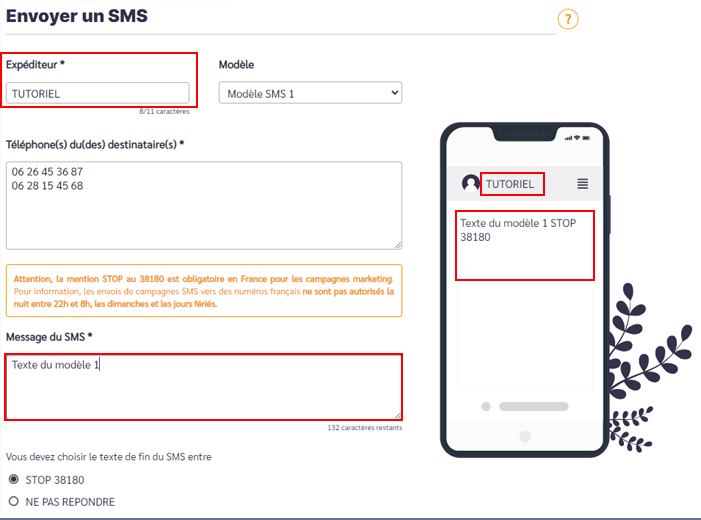Open the Modèle SMS 1 dropdown
Screen dimensions: 701x520
click(x=310, y=94)
